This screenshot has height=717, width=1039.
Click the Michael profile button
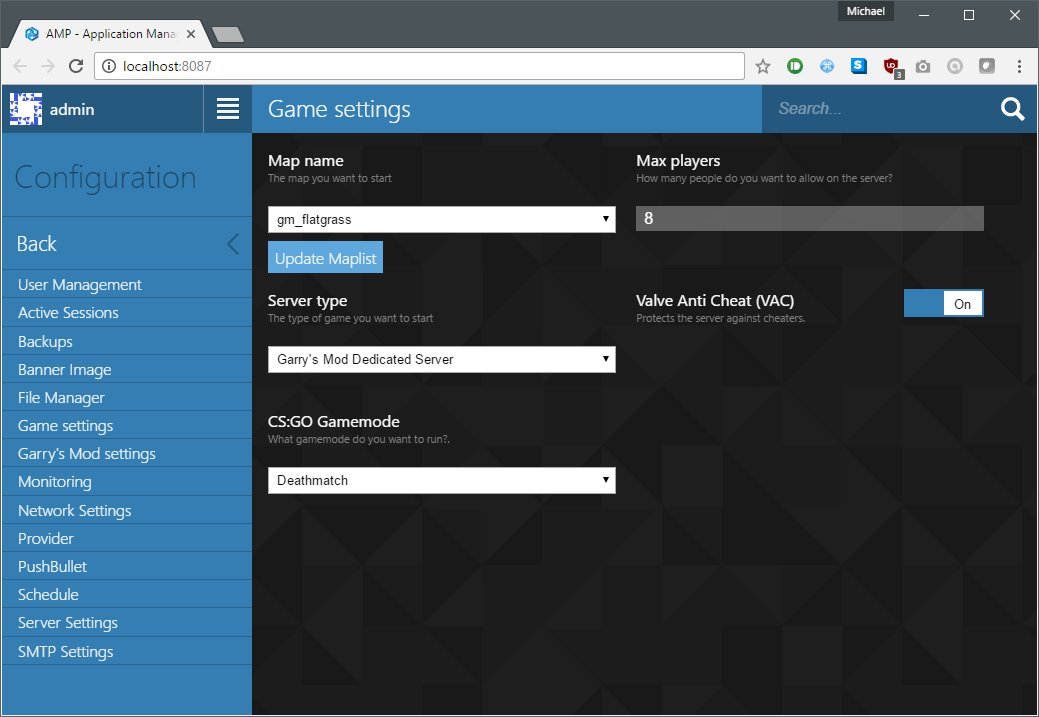click(865, 11)
